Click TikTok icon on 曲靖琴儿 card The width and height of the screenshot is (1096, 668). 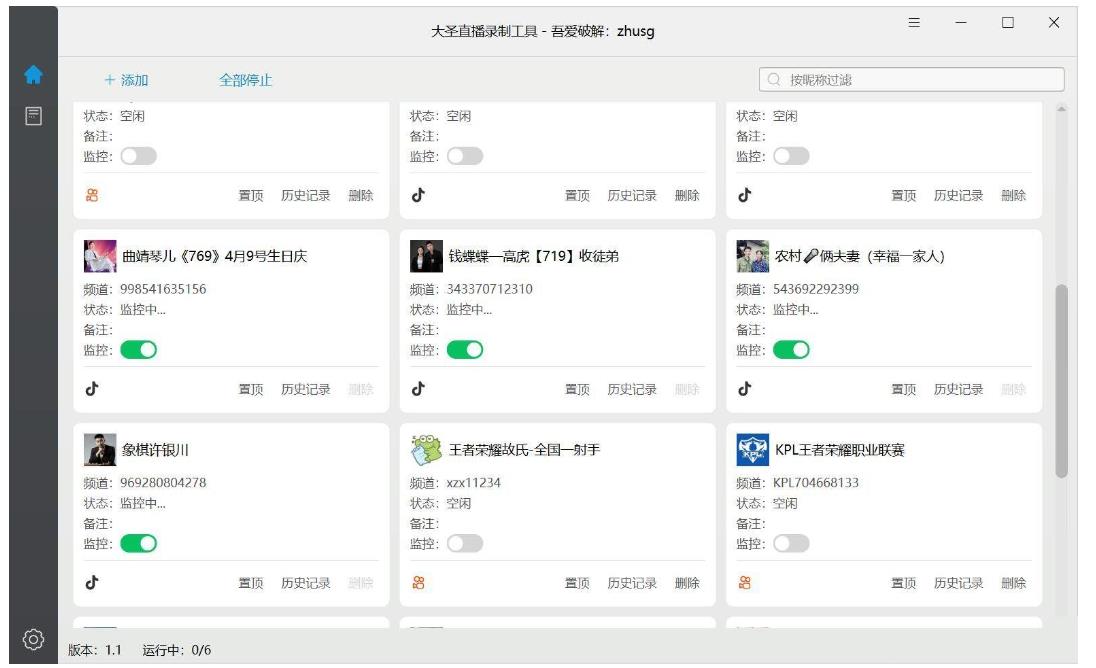click(x=92, y=389)
